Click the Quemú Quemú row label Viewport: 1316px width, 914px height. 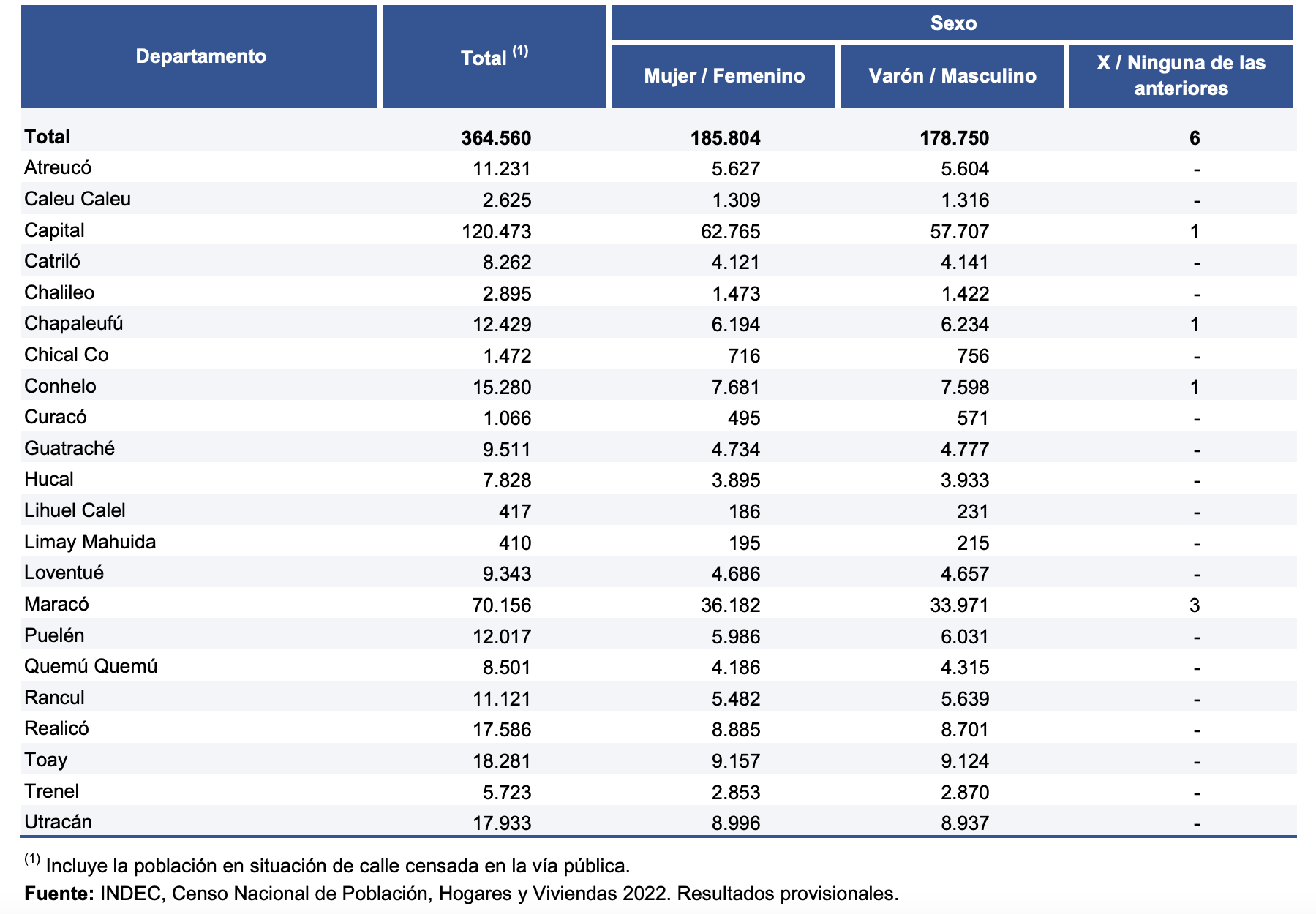click(x=91, y=666)
